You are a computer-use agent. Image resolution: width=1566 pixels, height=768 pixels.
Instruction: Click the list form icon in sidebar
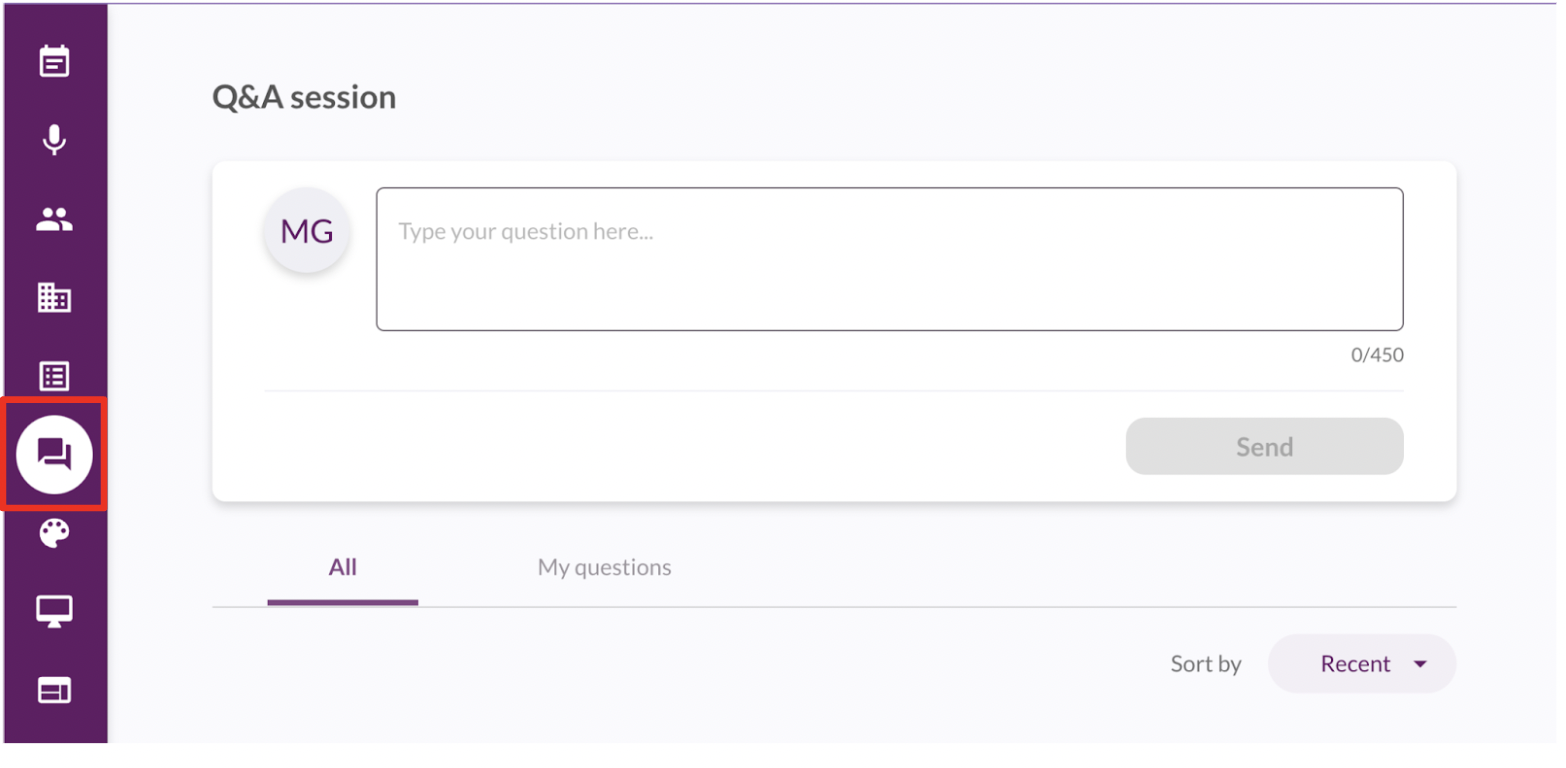click(54, 376)
